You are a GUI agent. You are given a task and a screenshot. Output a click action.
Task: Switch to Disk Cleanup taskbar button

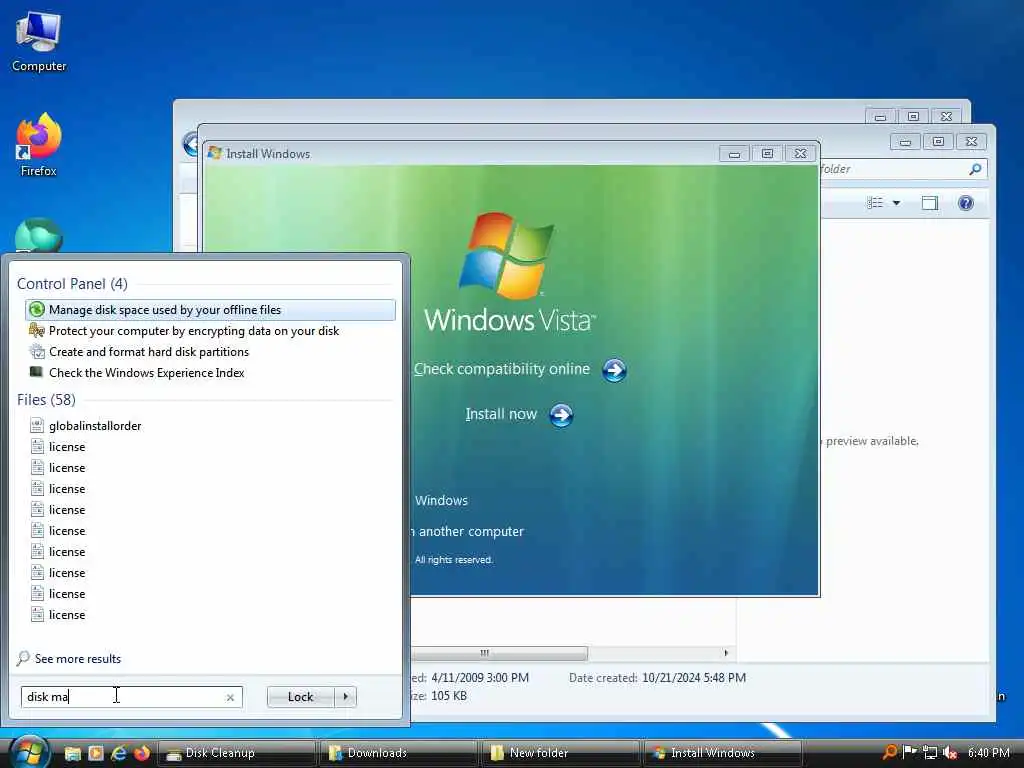(237, 753)
